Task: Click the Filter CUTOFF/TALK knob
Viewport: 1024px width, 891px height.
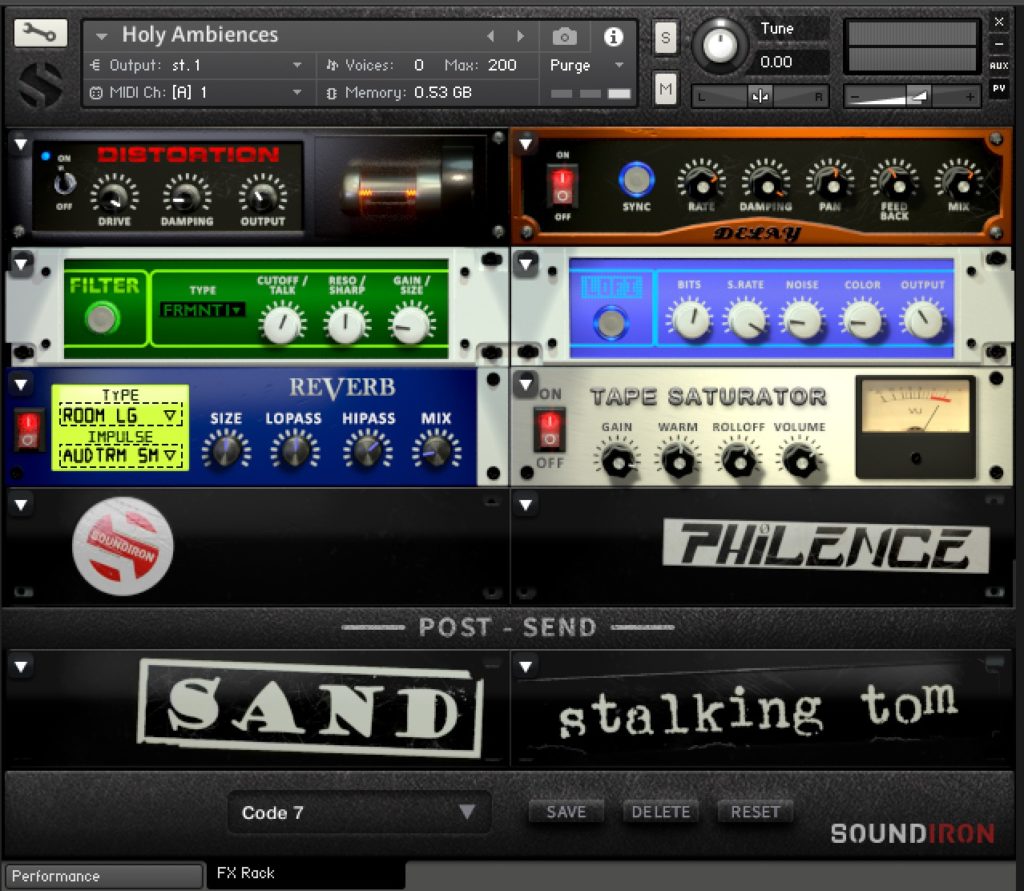Action: [282, 323]
